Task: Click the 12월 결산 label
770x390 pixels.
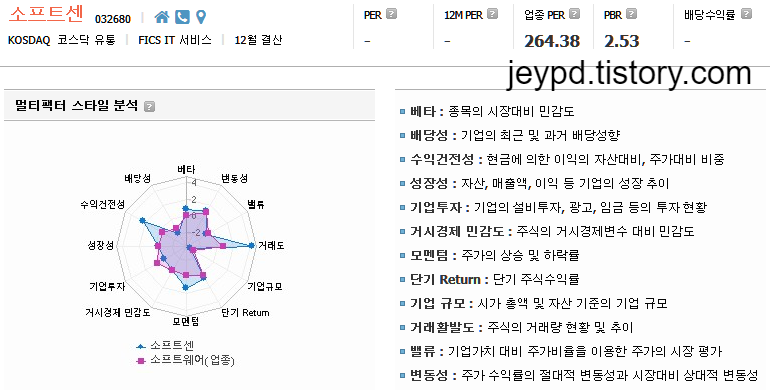Action: (258, 40)
